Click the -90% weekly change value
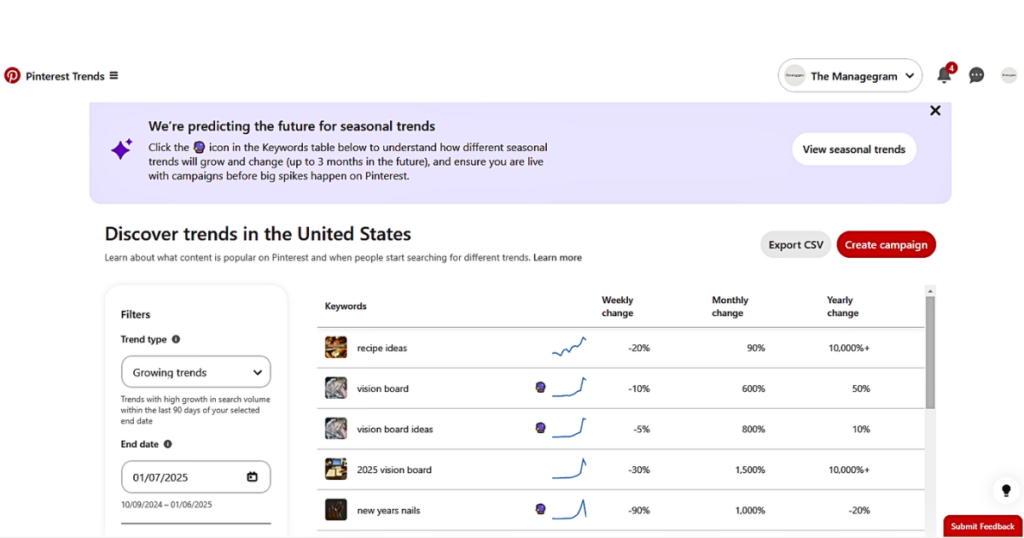 [x=639, y=511]
